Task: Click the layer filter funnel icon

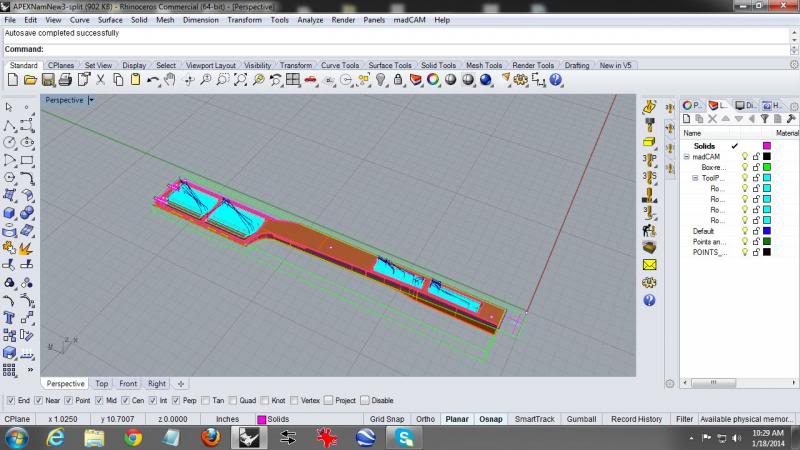Action: 764,119
